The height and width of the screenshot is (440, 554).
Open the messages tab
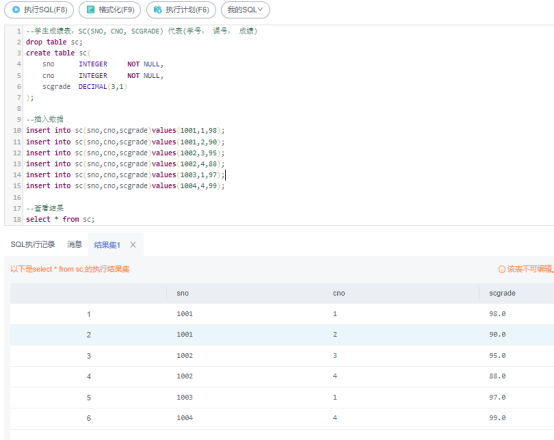tap(75, 244)
